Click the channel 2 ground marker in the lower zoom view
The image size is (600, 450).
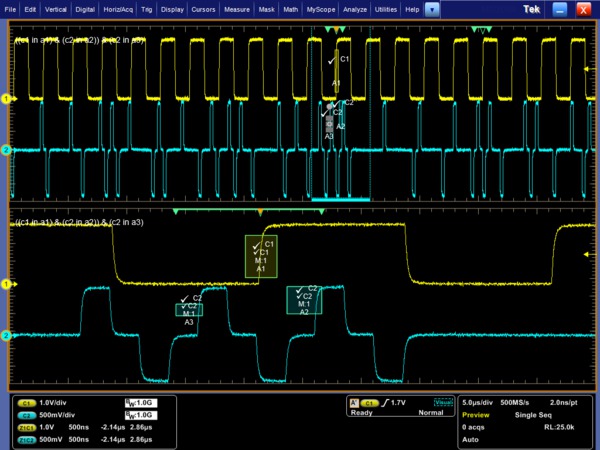pos(5,336)
